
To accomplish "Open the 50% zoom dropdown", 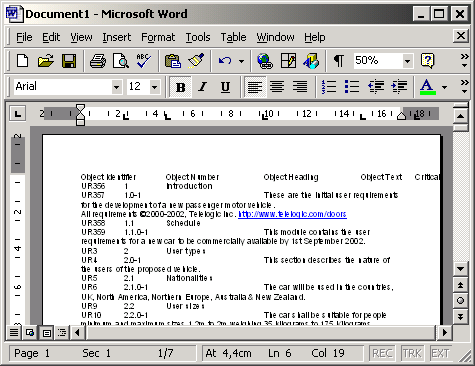I will [407, 61].
